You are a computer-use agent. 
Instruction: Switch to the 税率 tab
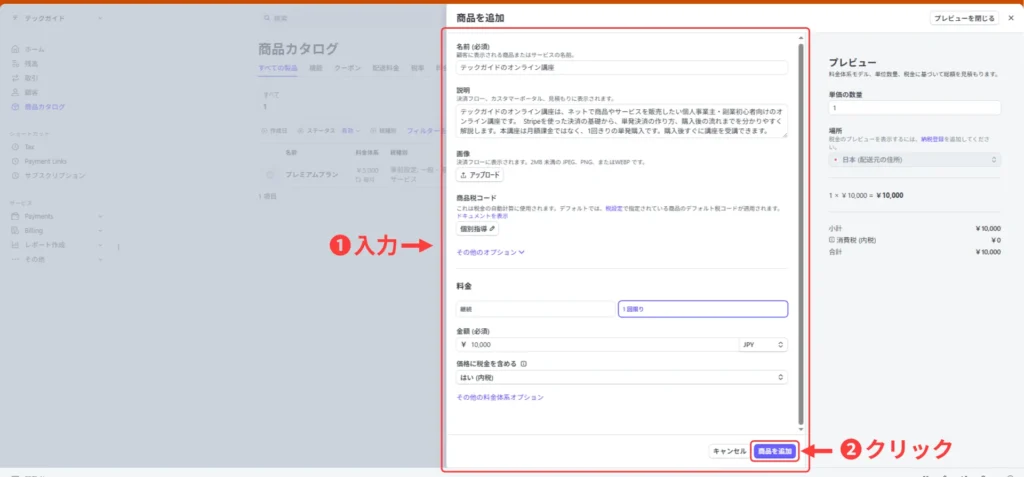click(417, 68)
